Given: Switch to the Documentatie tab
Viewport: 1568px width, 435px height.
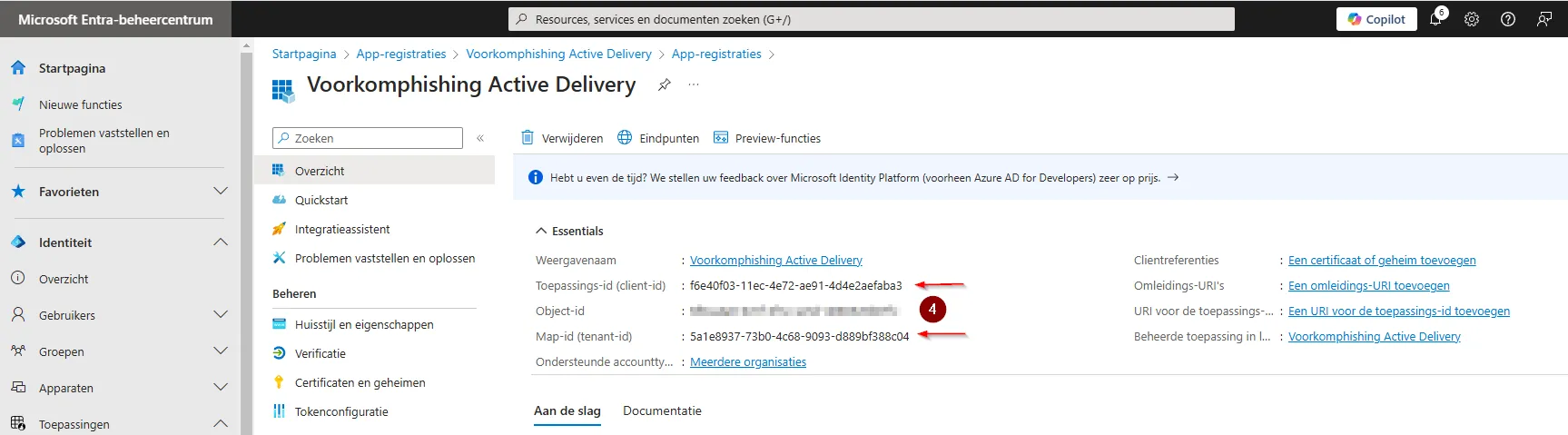Looking at the screenshot, I should pyautogui.click(x=662, y=410).
